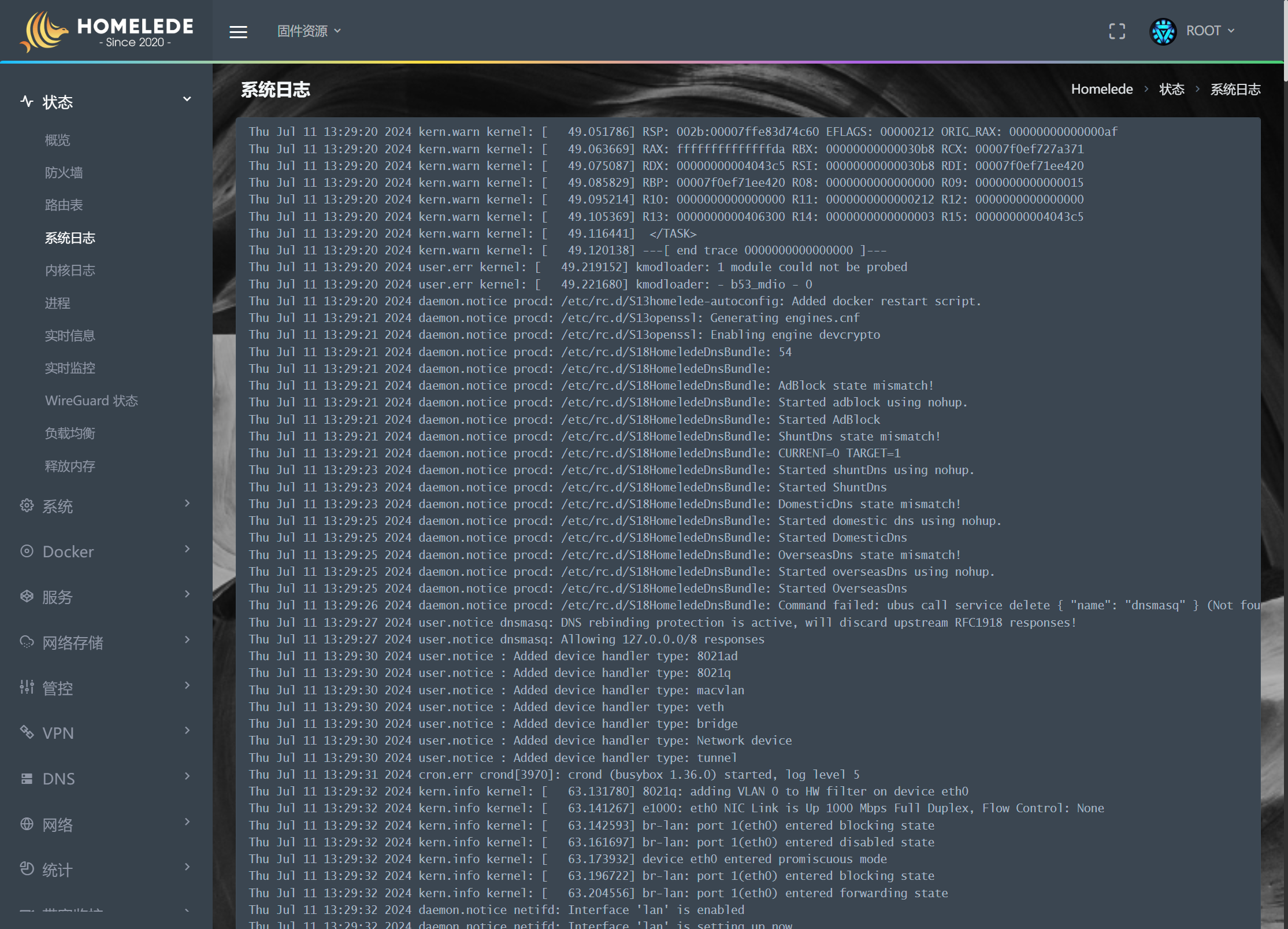Image resolution: width=1288 pixels, height=929 pixels.
Task: Click the 管控 sliders icon
Action: click(27, 687)
